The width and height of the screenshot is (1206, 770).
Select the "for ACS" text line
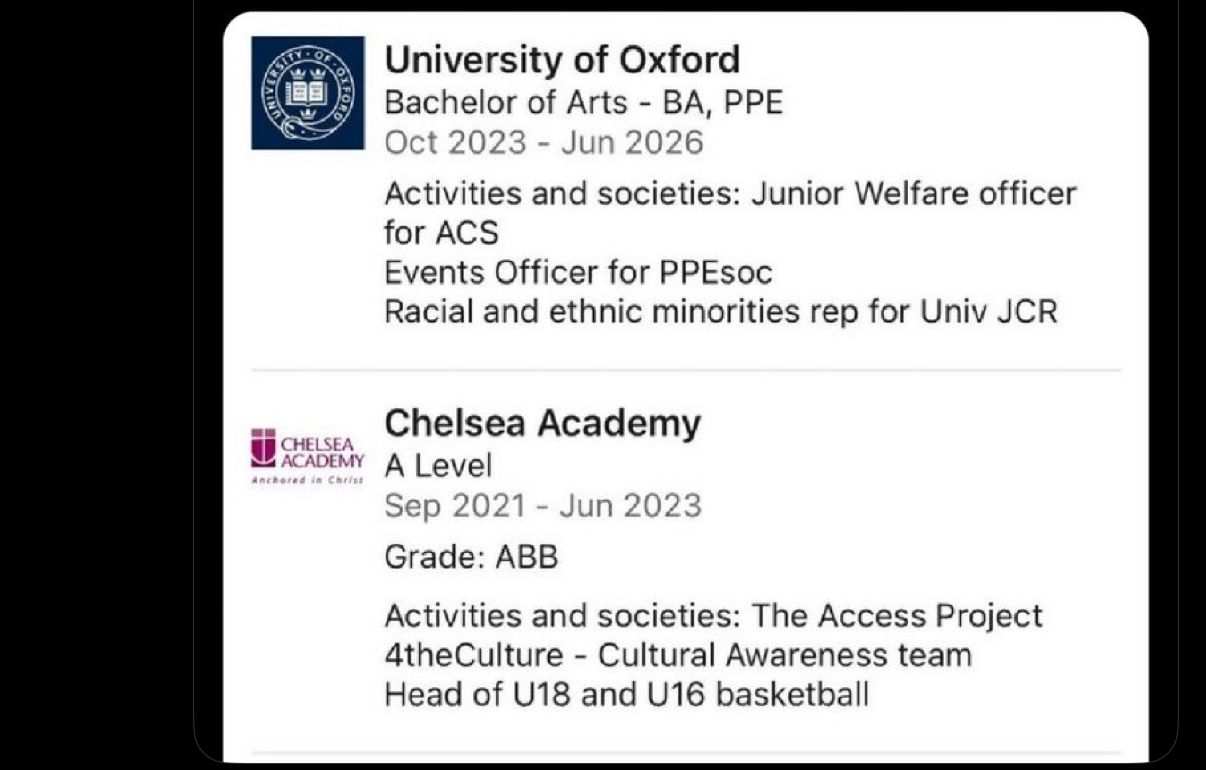click(441, 232)
